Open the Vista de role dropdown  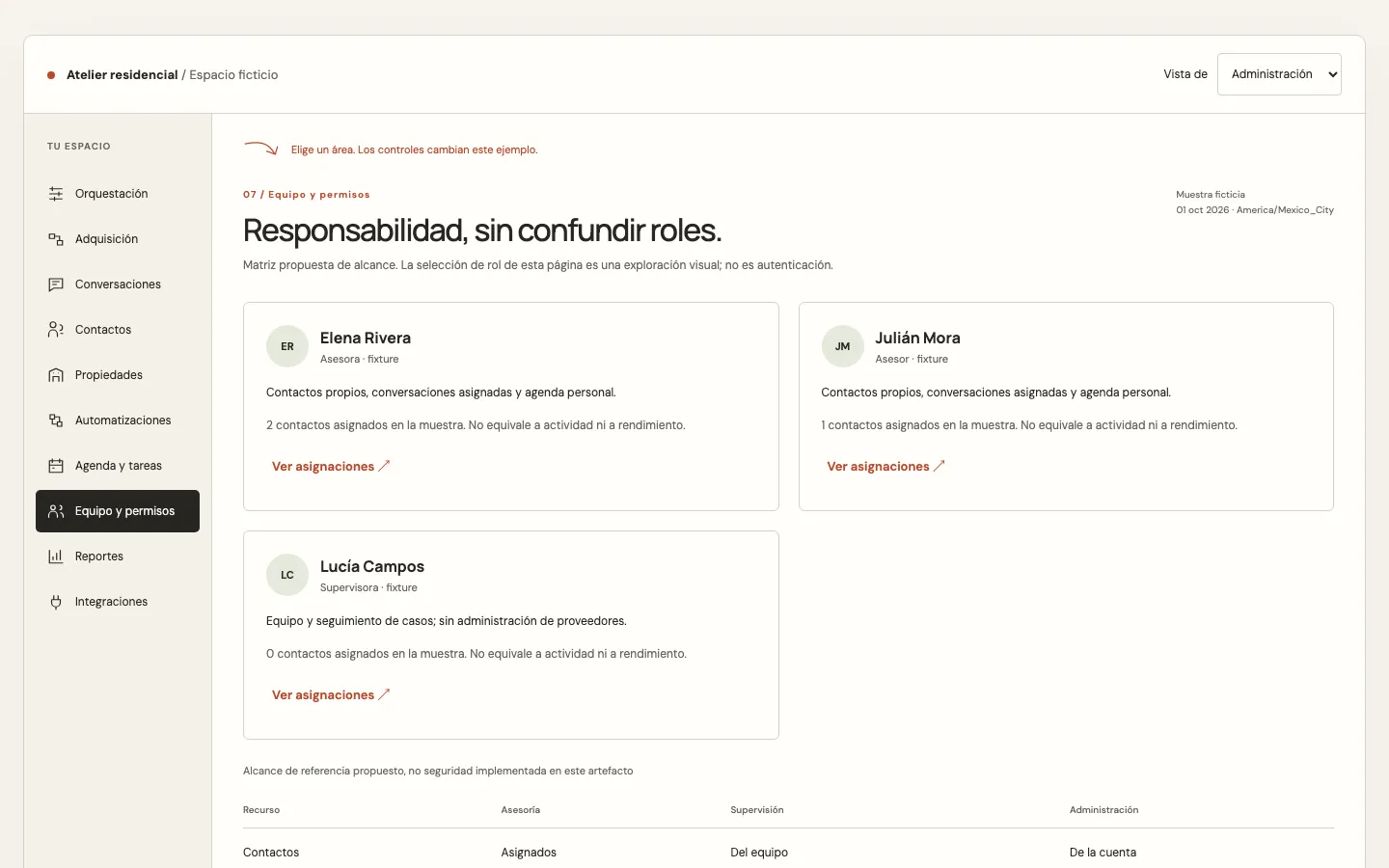tap(1279, 74)
